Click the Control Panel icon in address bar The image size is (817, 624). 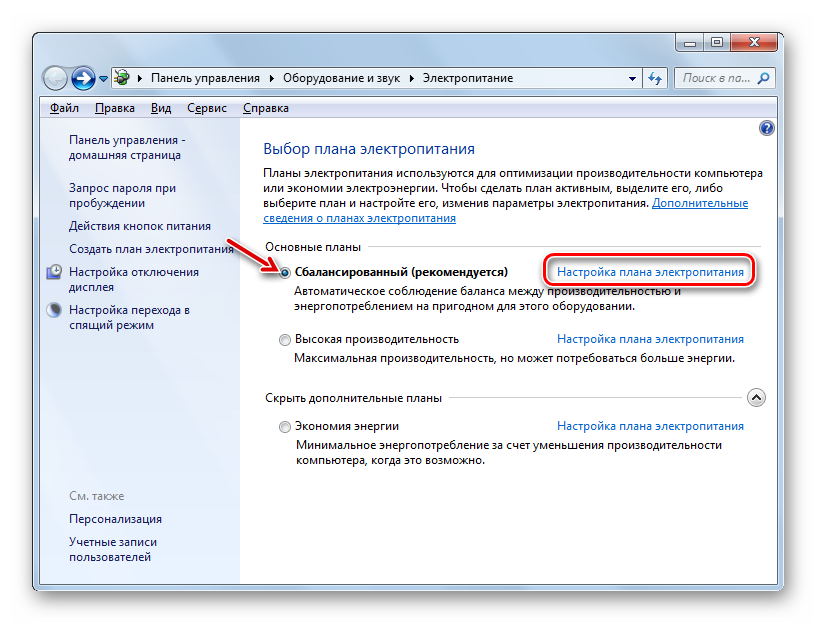click(122, 78)
